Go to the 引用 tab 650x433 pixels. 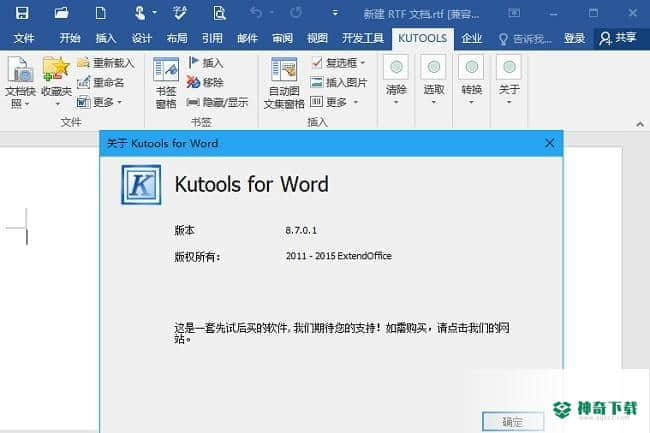click(x=212, y=39)
